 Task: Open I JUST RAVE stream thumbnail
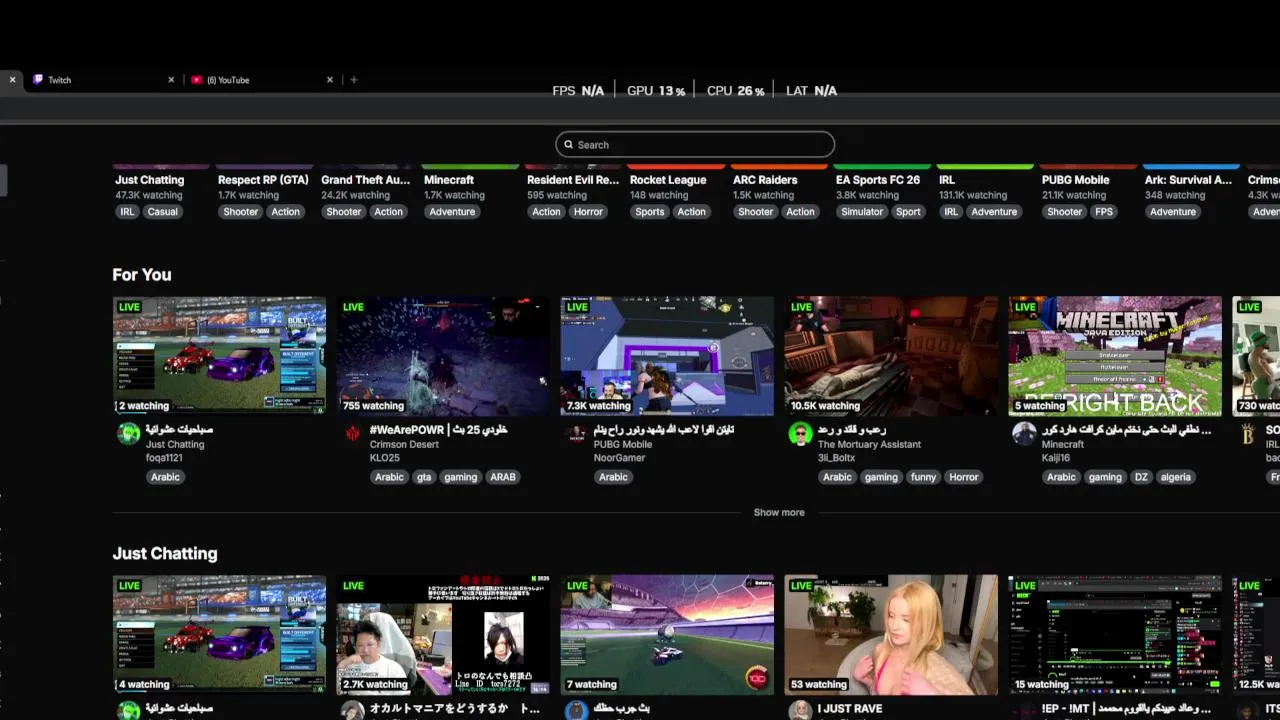891,635
